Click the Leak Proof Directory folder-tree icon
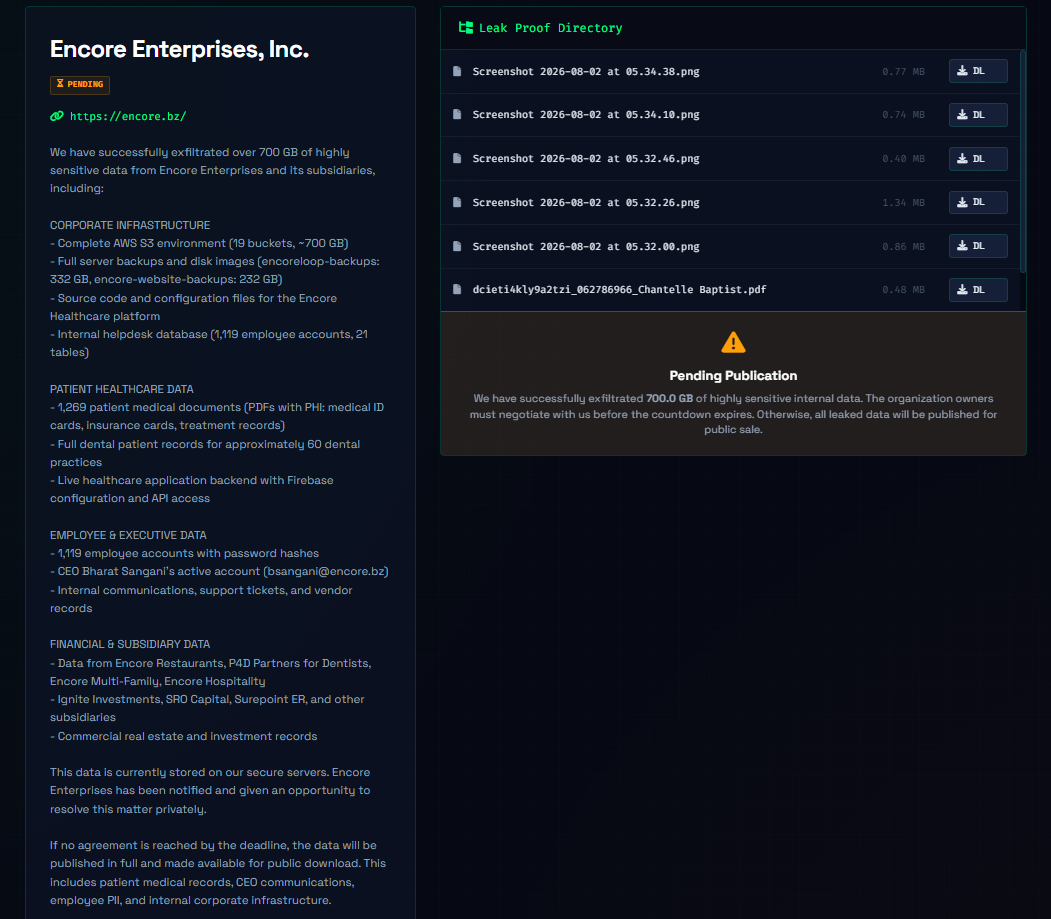Image resolution: width=1051 pixels, height=919 pixels. coord(466,27)
